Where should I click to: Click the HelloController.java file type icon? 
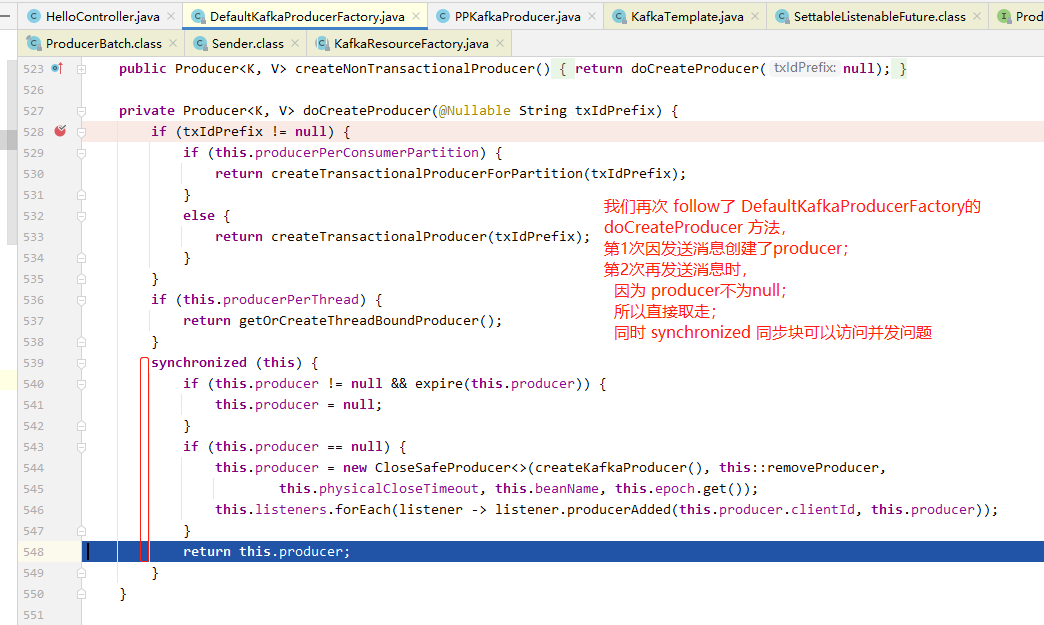click(34, 17)
